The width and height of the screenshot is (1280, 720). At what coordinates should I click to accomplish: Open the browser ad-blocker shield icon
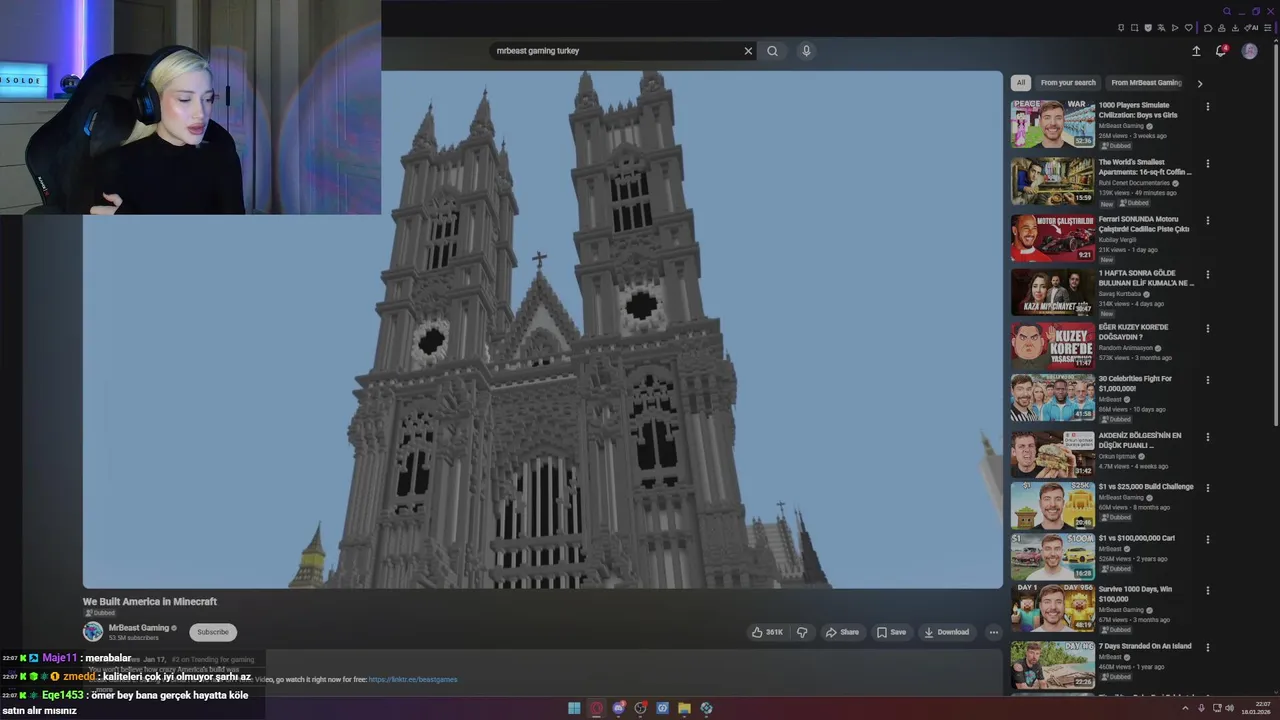point(1148,28)
